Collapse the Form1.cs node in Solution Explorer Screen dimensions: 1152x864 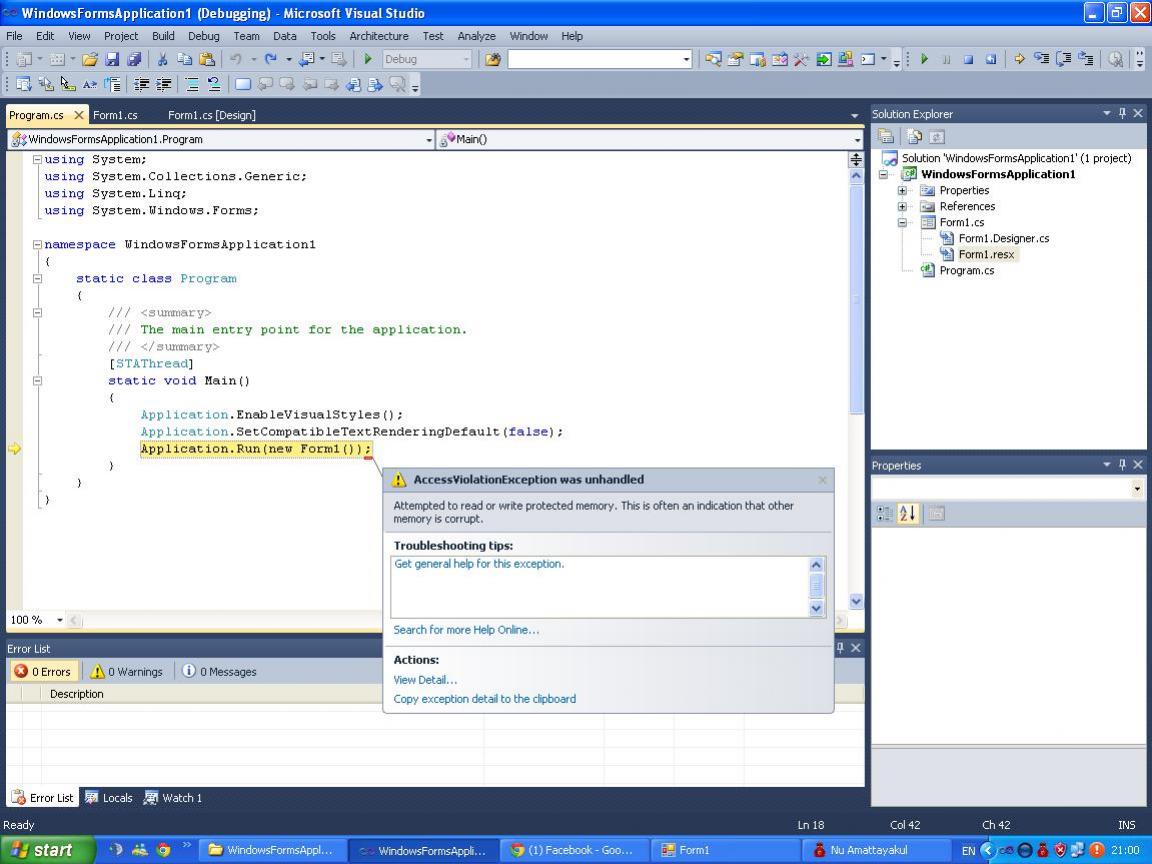(902, 223)
